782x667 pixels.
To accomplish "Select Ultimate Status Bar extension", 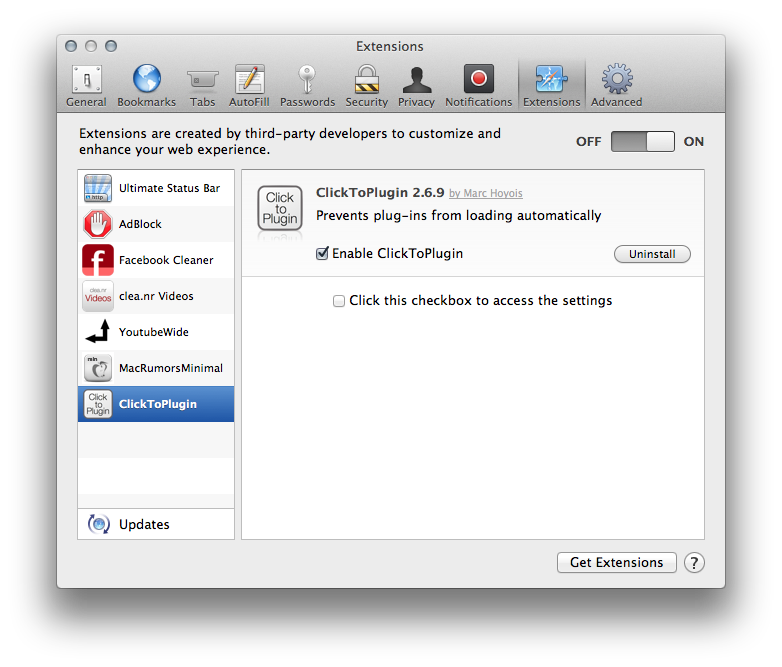I will (x=156, y=188).
